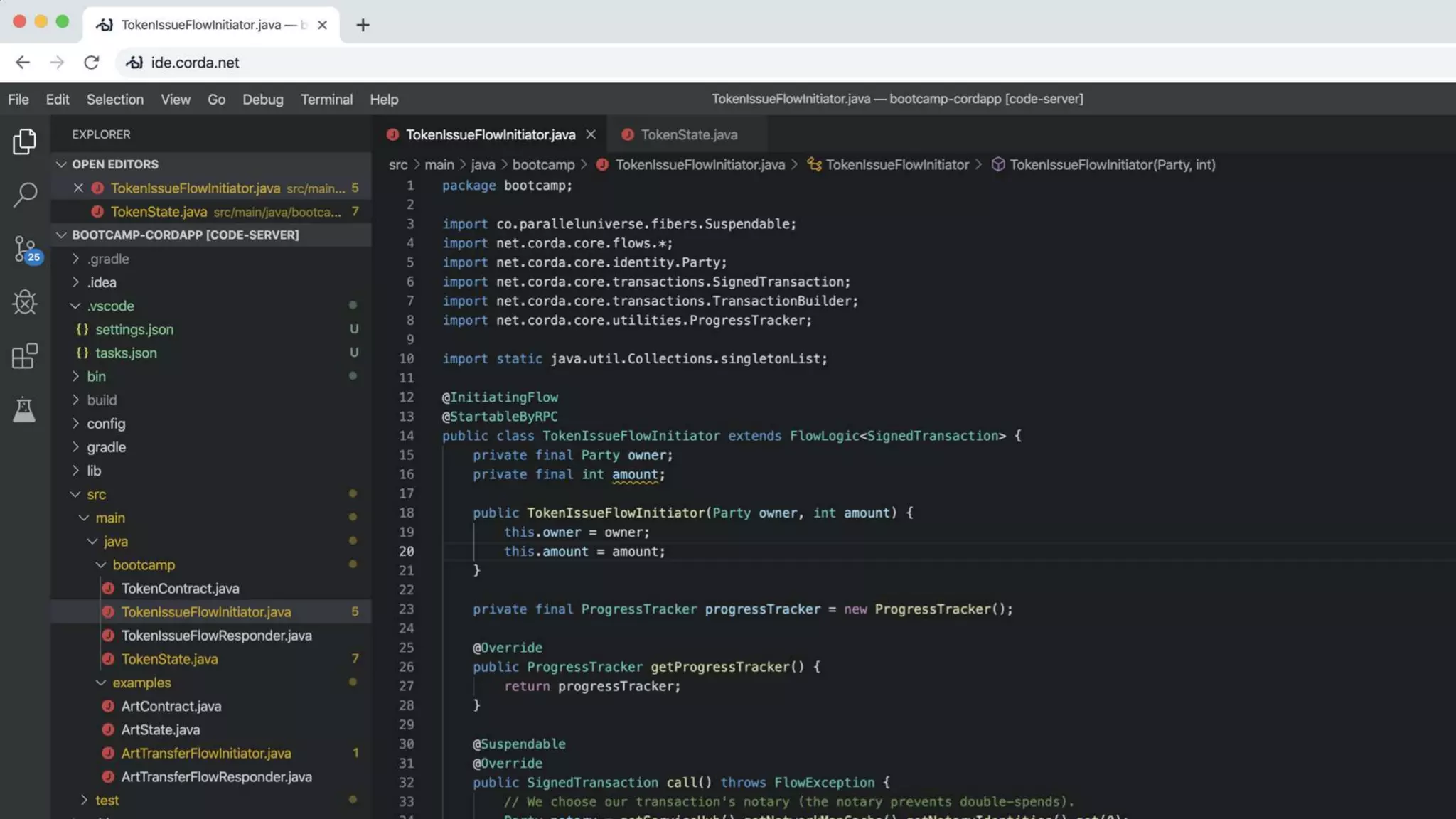This screenshot has height=819, width=1456.
Task: Open the Terminal menu
Action: 326,100
